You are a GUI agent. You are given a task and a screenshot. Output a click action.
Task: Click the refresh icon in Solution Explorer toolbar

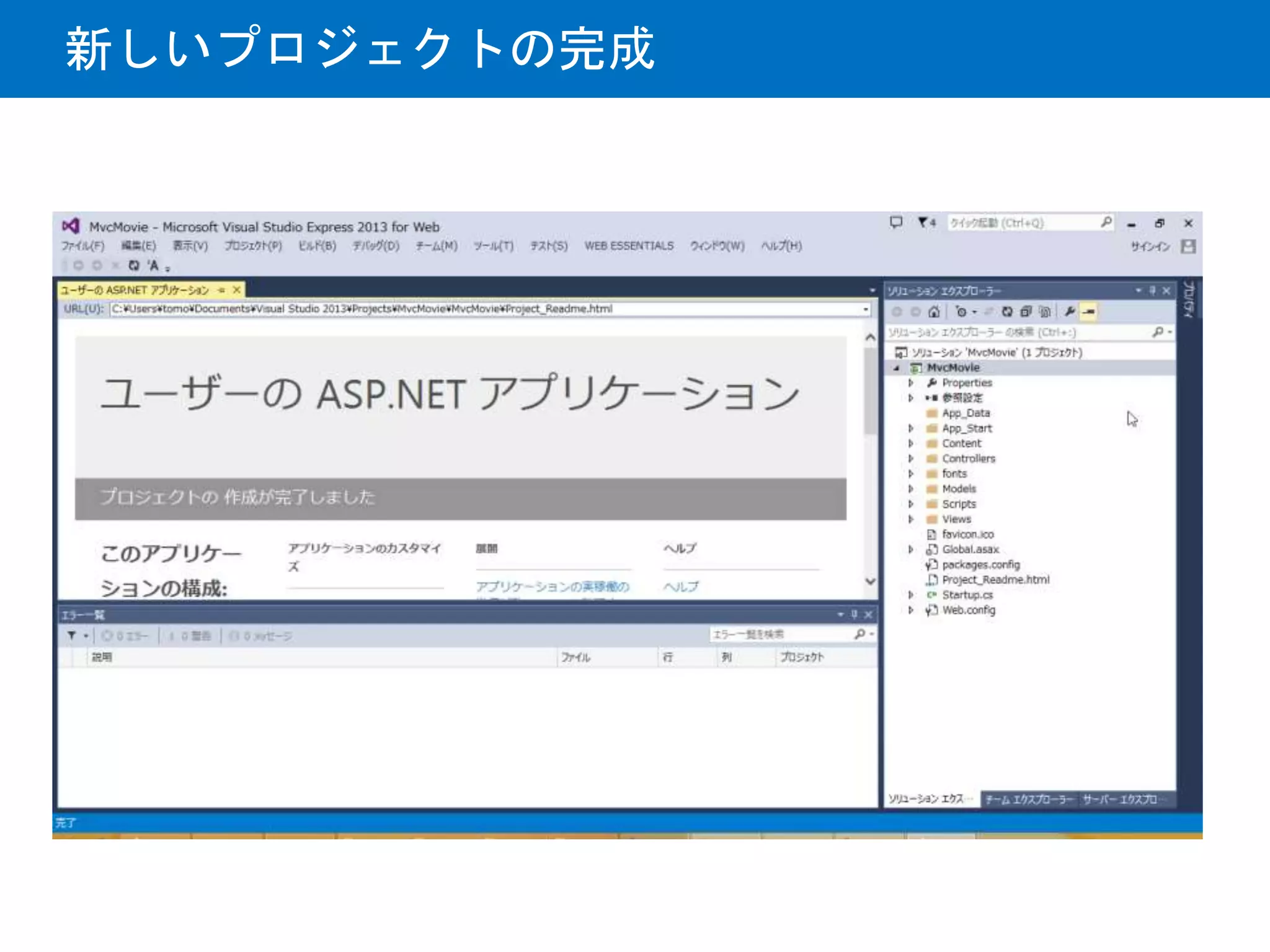(1007, 312)
